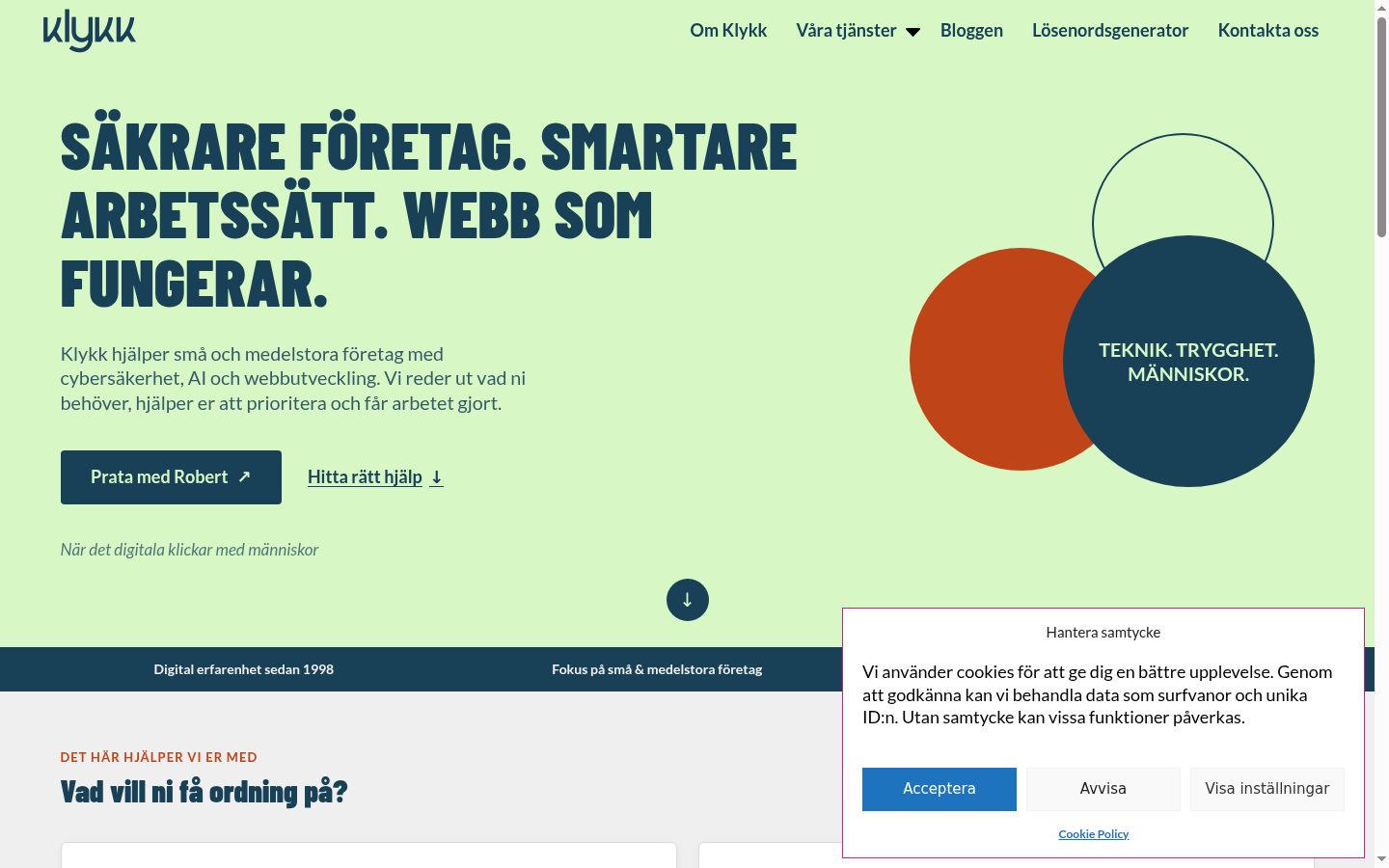Click the Prata med Robert button
The width and height of the screenshot is (1389, 868).
[171, 477]
